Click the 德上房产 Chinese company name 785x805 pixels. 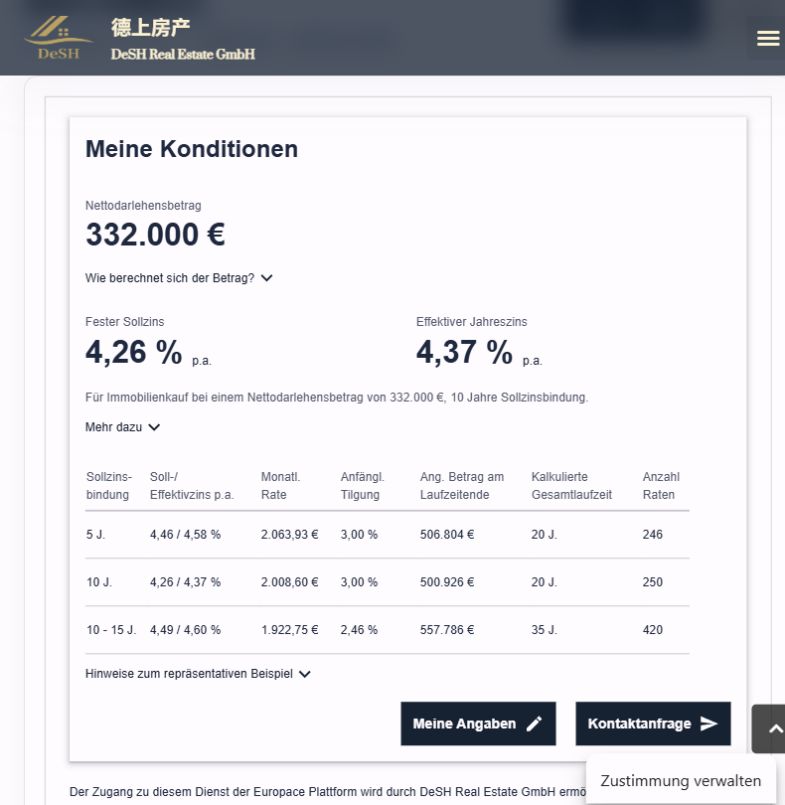[150, 27]
